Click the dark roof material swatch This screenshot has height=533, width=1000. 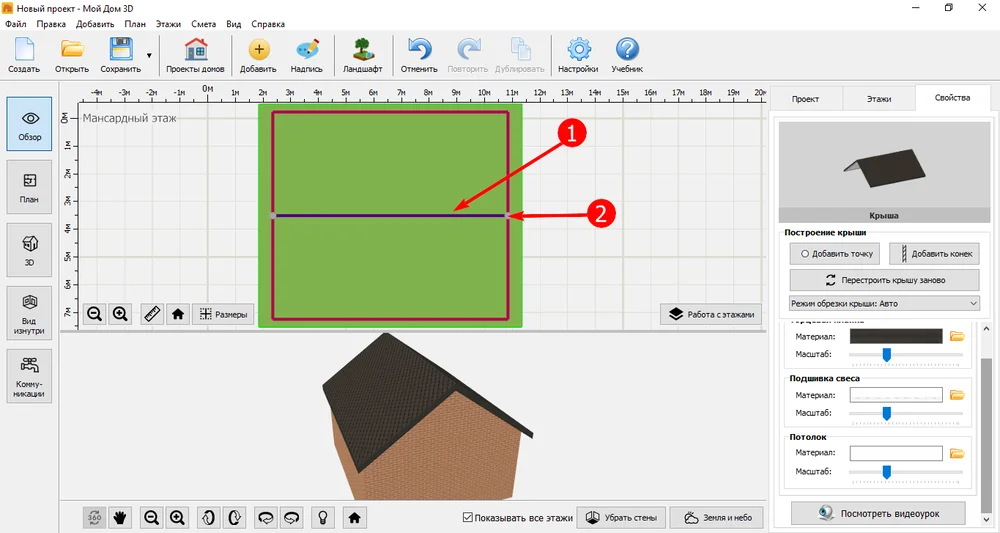pyautogui.click(x=896, y=336)
